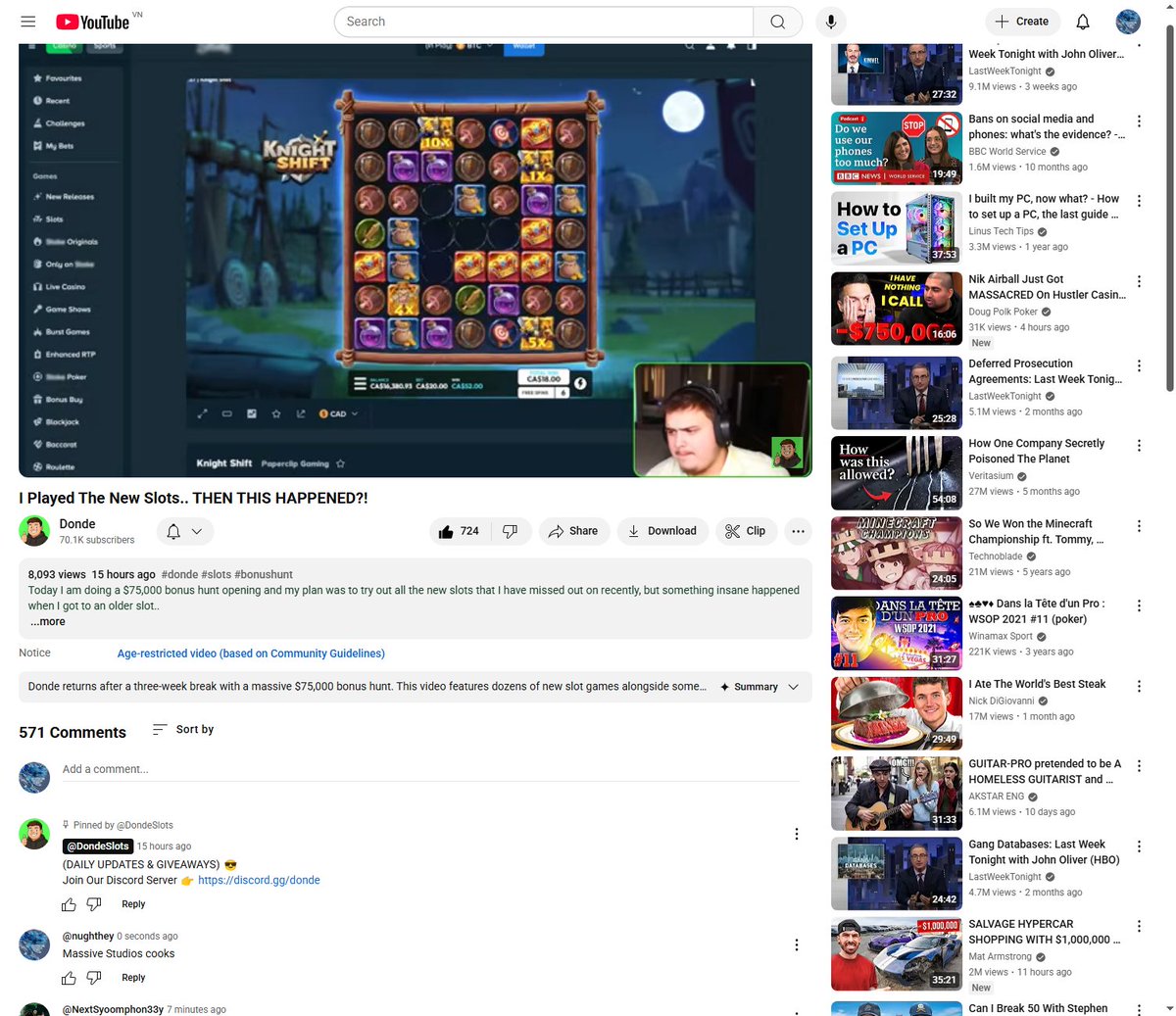Screen dimensions: 1176x1016
Task: Open options for pinned @DondeSlots comment
Action: (796, 834)
